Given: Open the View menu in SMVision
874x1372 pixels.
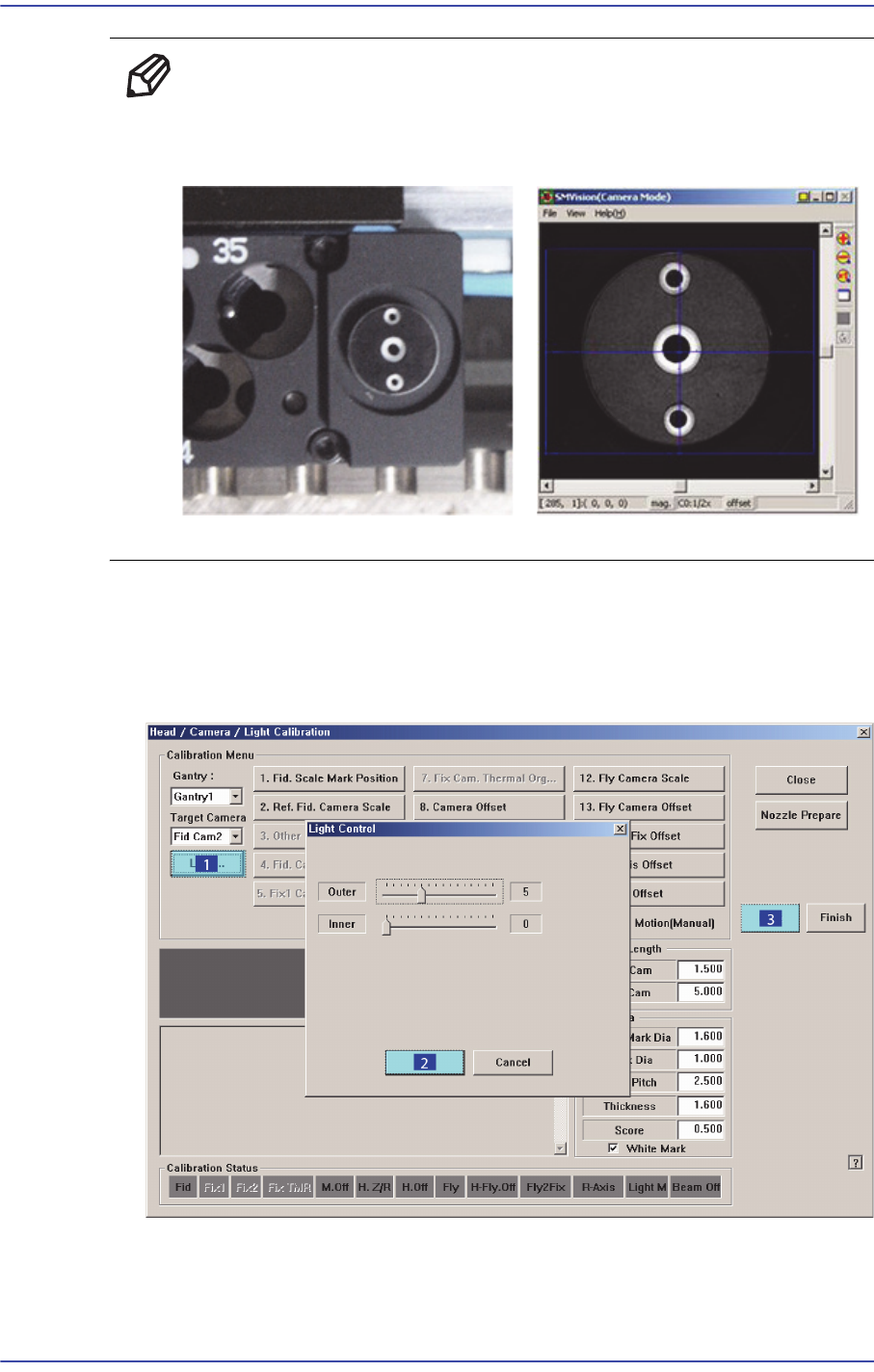Looking at the screenshot, I should (575, 213).
